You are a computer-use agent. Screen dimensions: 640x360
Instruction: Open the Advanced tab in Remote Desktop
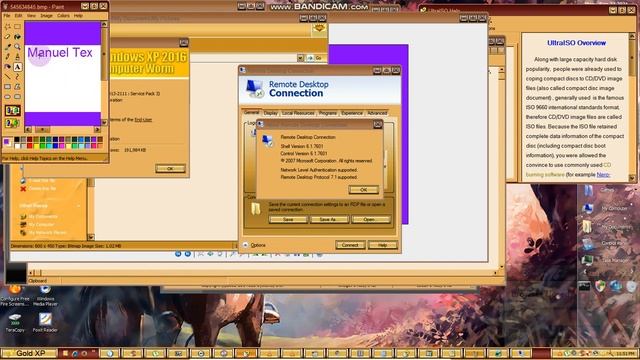[377, 113]
